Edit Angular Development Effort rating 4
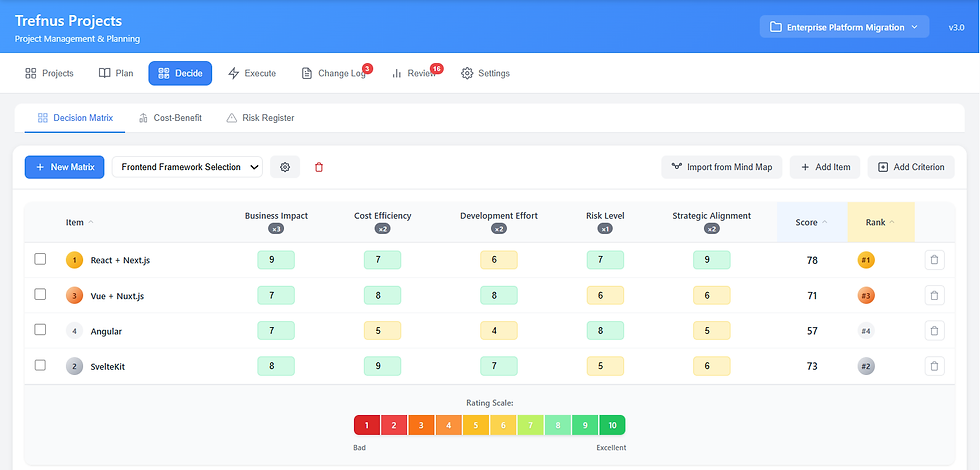 pos(499,331)
